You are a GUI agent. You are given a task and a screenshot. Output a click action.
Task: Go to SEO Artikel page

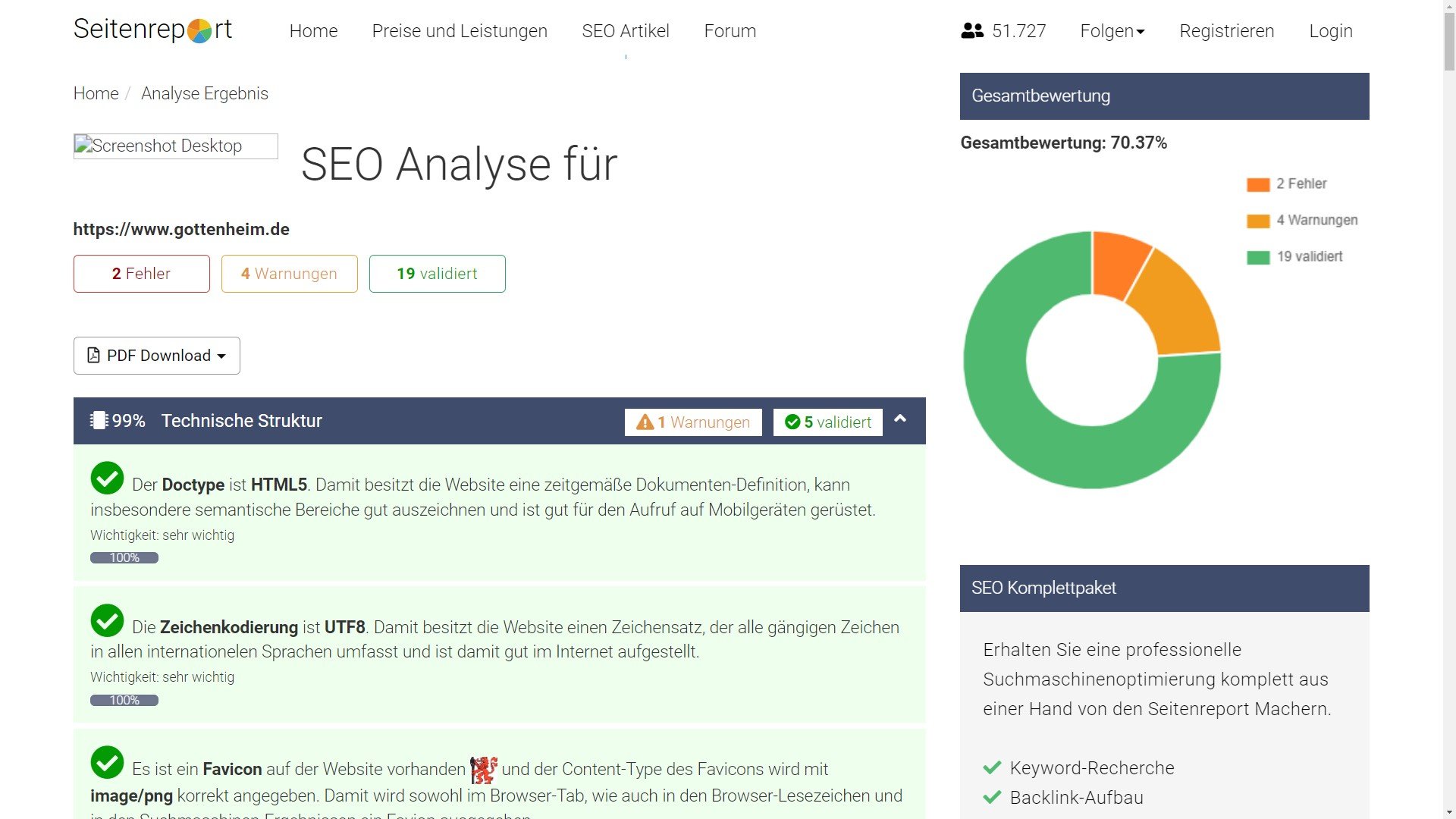[625, 31]
